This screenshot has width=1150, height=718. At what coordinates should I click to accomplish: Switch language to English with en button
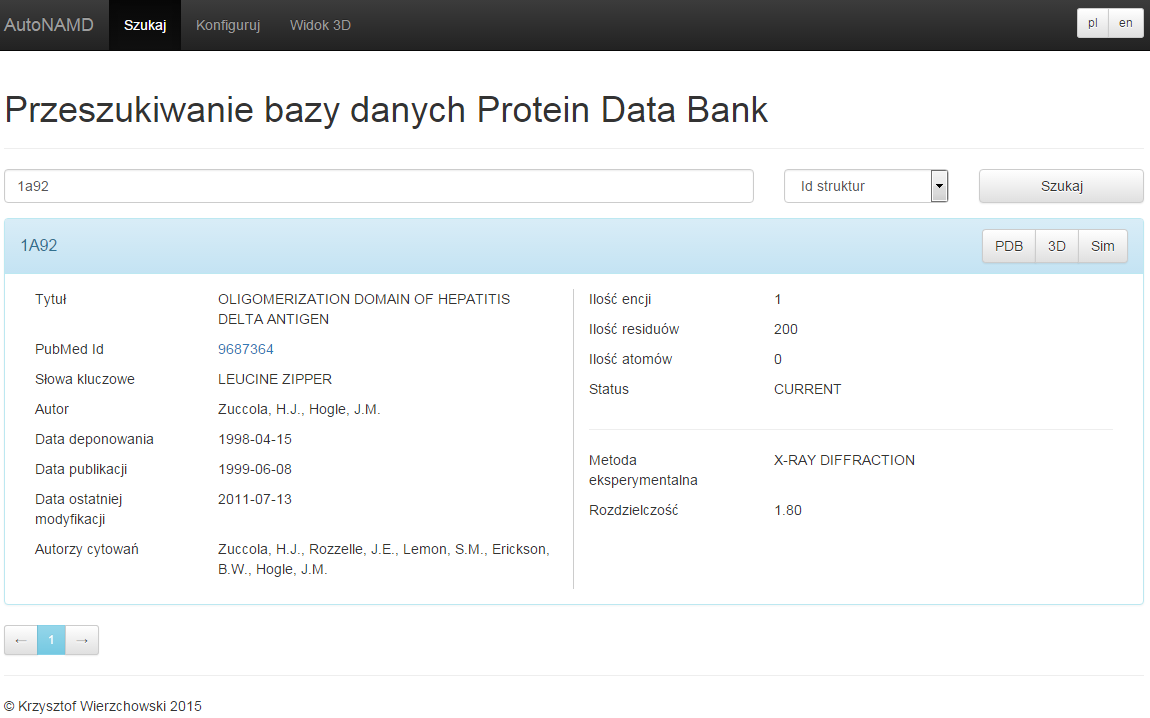coord(1126,23)
